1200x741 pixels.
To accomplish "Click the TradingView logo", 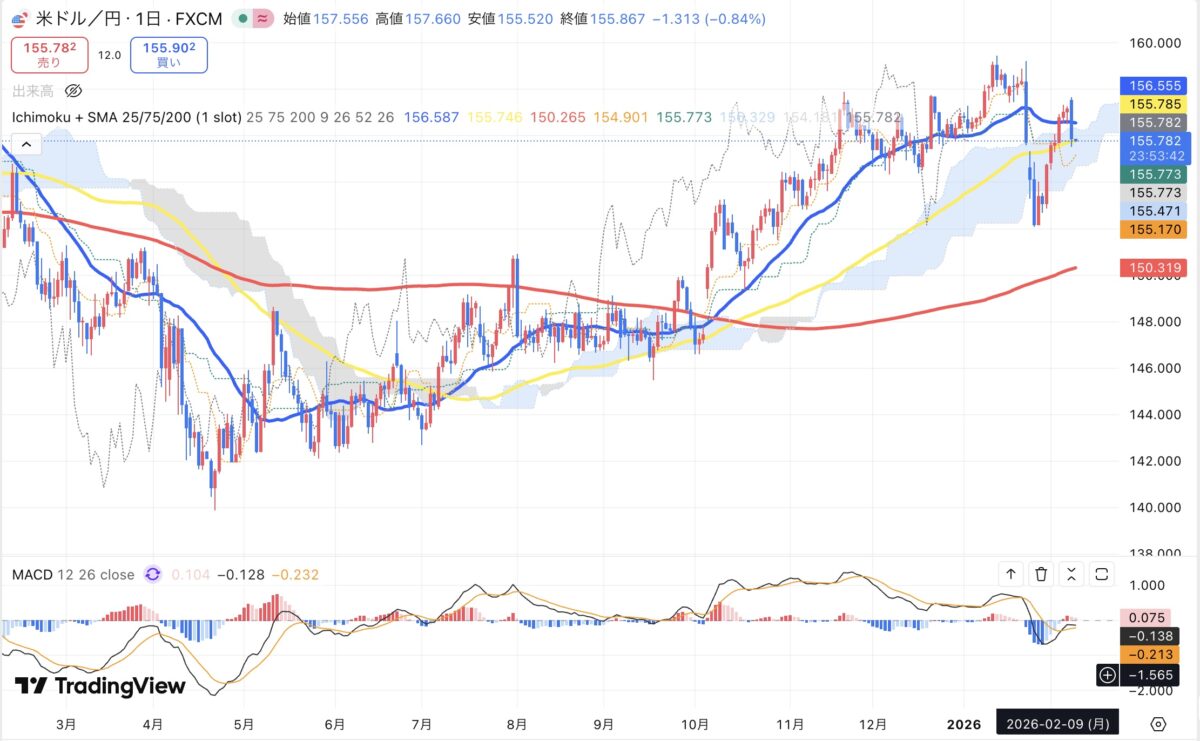I will tap(100, 686).
